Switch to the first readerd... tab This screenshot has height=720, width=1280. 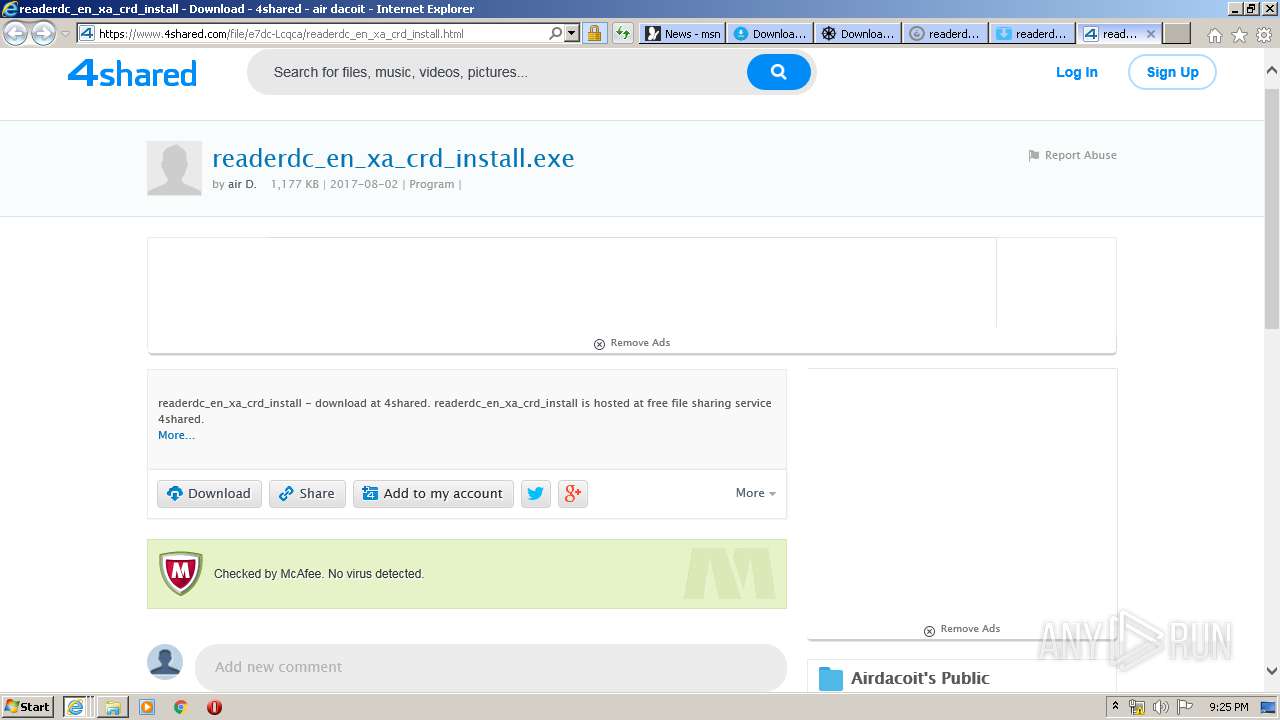945,33
